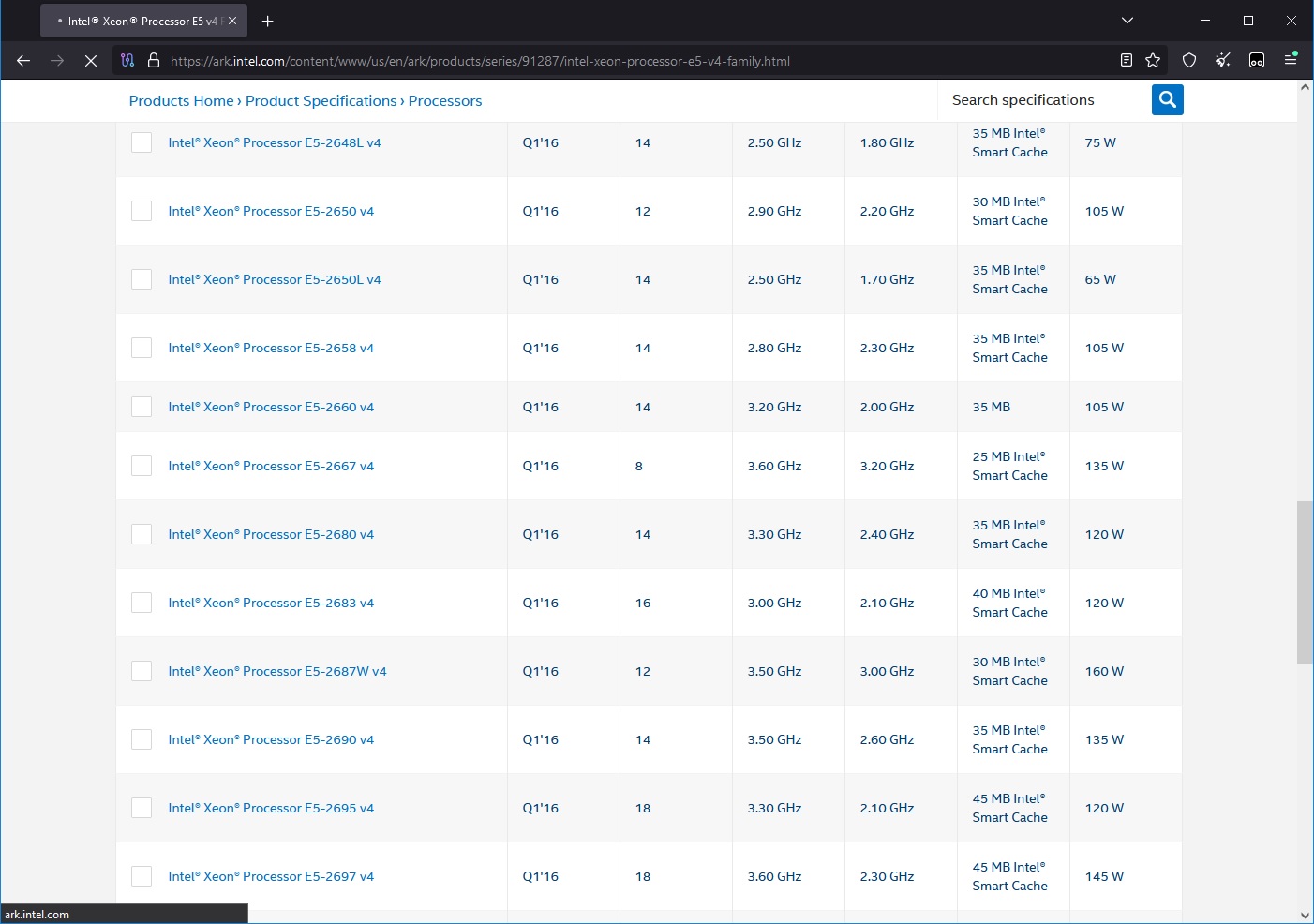Expand the list all tabs dropdown
Viewport: 1314px width, 924px height.
click(x=1127, y=21)
